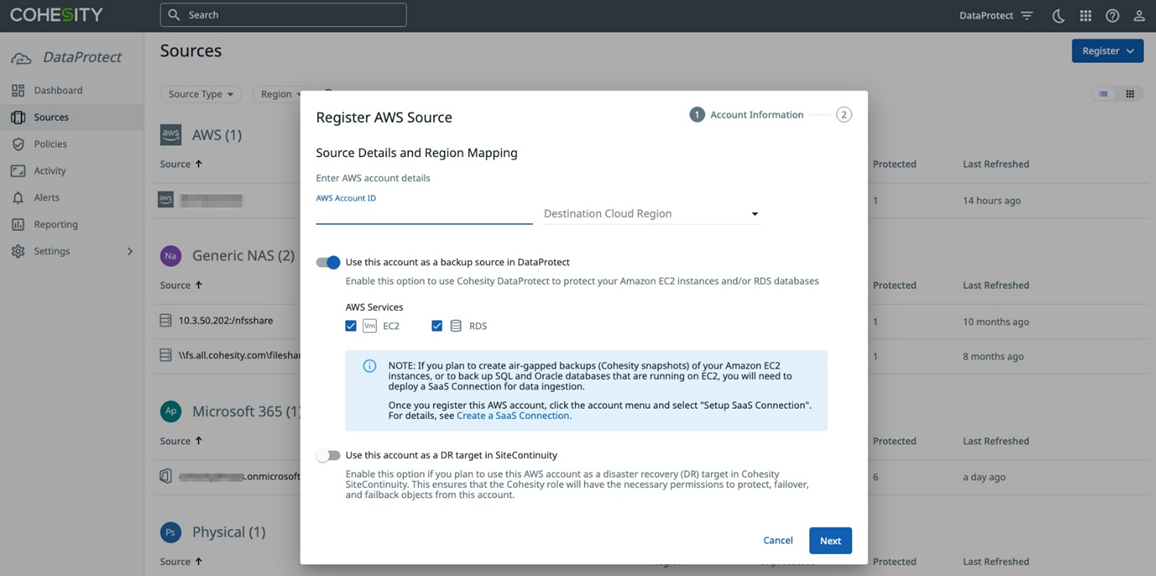Viewport: 1156px width, 576px height.
Task: Open the help question mark icon
Action: [1113, 15]
